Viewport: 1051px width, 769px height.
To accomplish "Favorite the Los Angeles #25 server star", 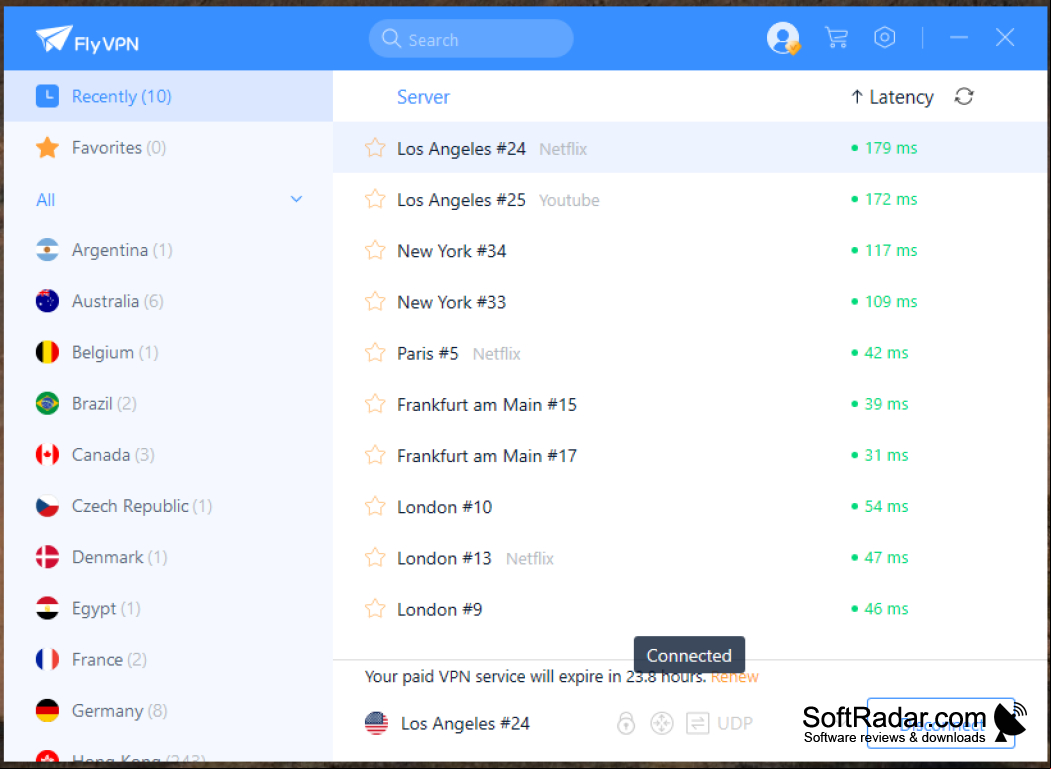I will coord(375,199).
